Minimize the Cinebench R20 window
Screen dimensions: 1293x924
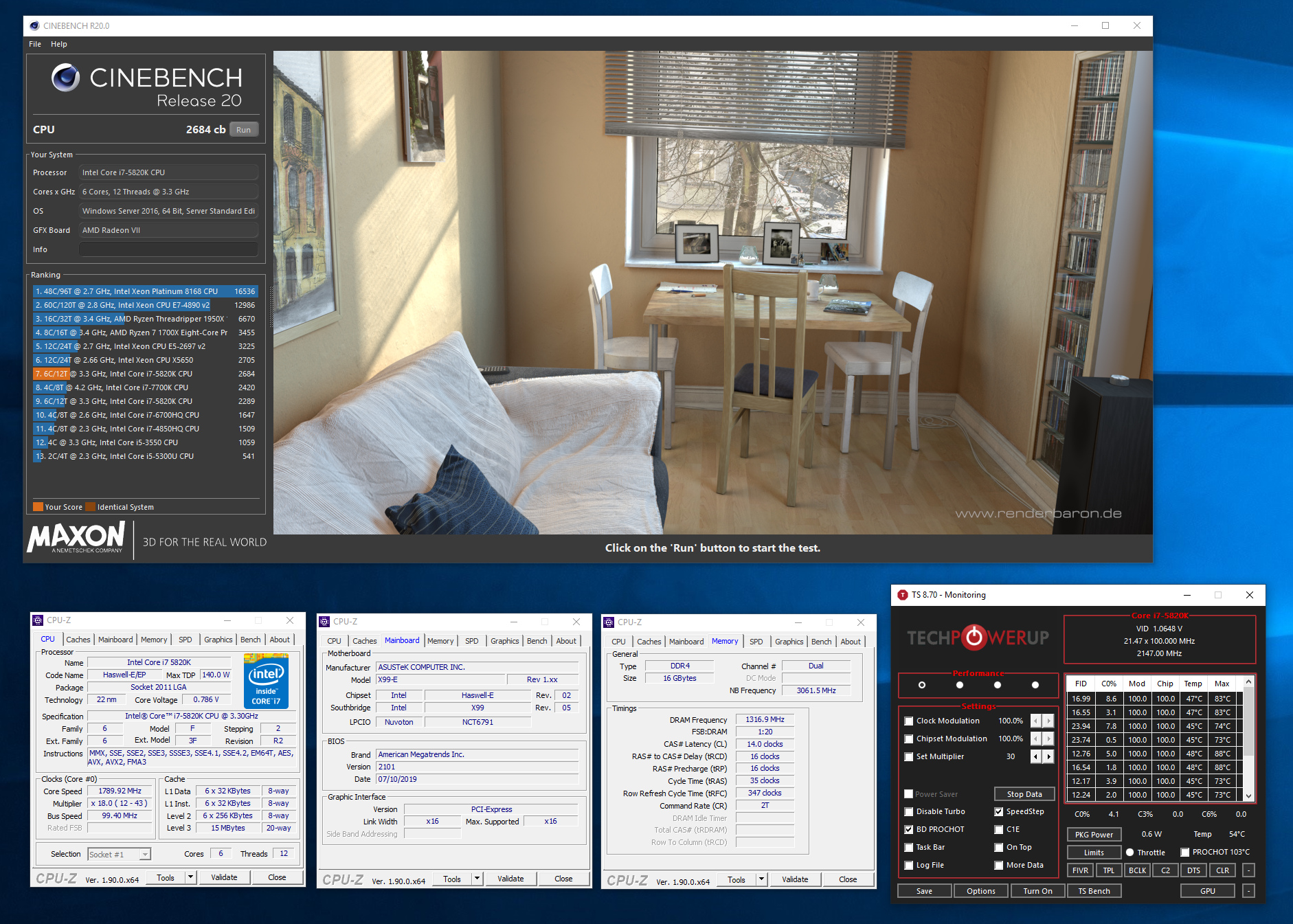(1075, 25)
